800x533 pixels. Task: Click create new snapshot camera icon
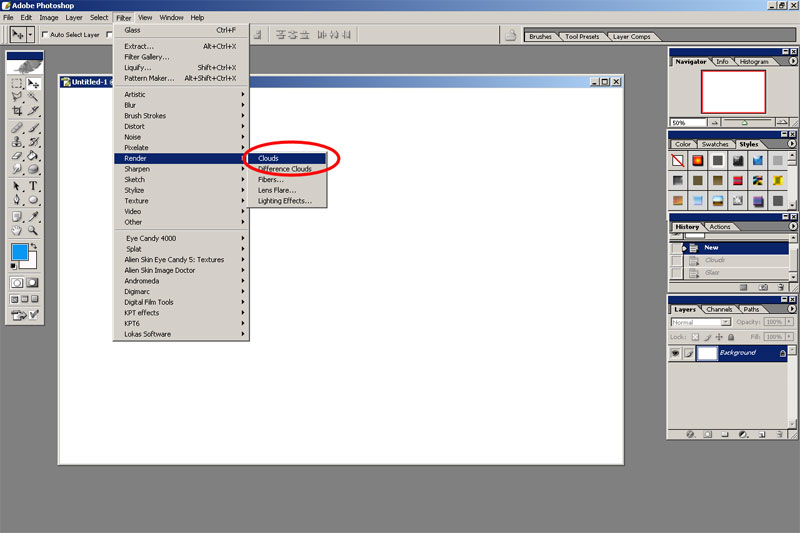pyautogui.click(x=763, y=287)
